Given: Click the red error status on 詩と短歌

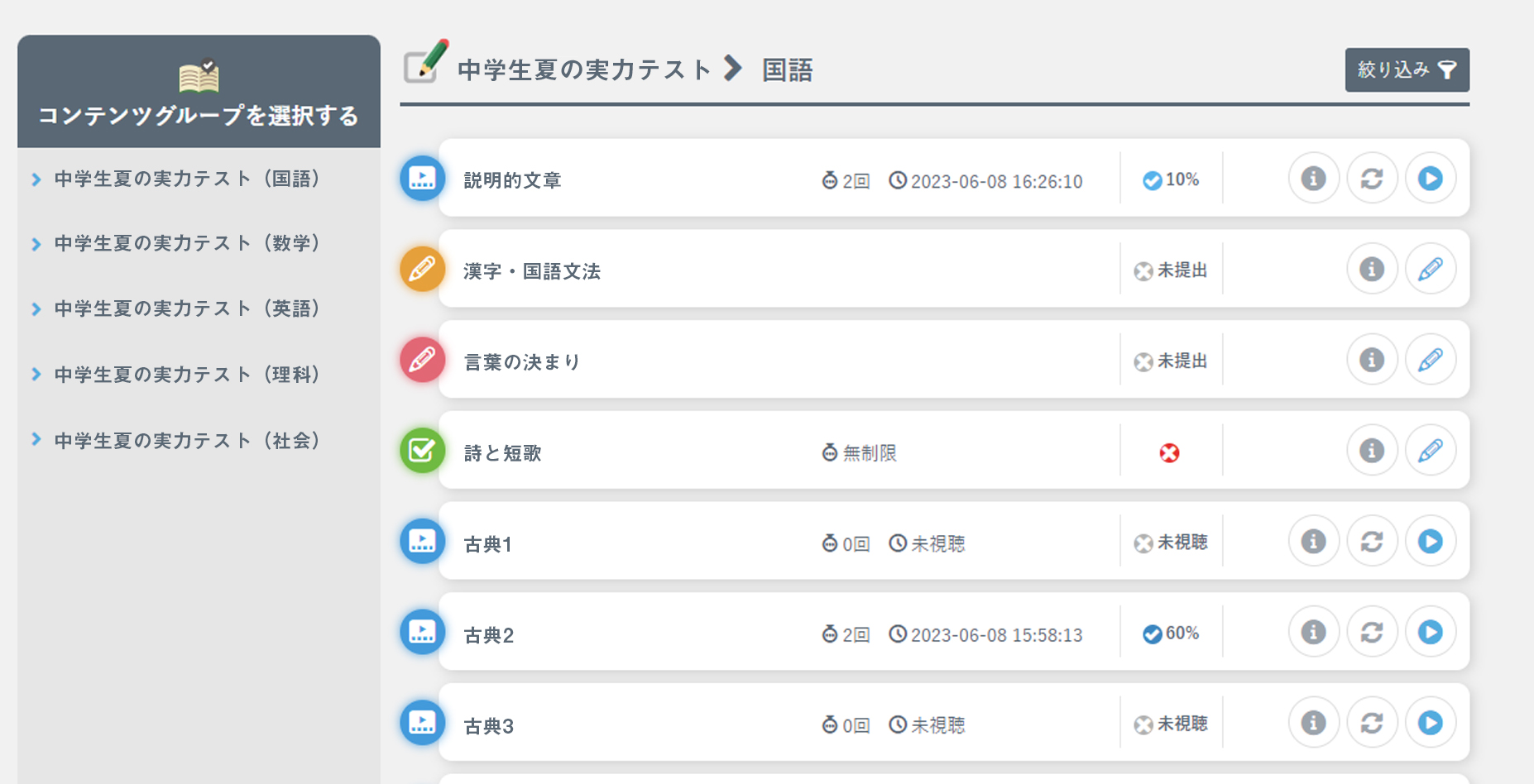Looking at the screenshot, I should (x=1168, y=452).
